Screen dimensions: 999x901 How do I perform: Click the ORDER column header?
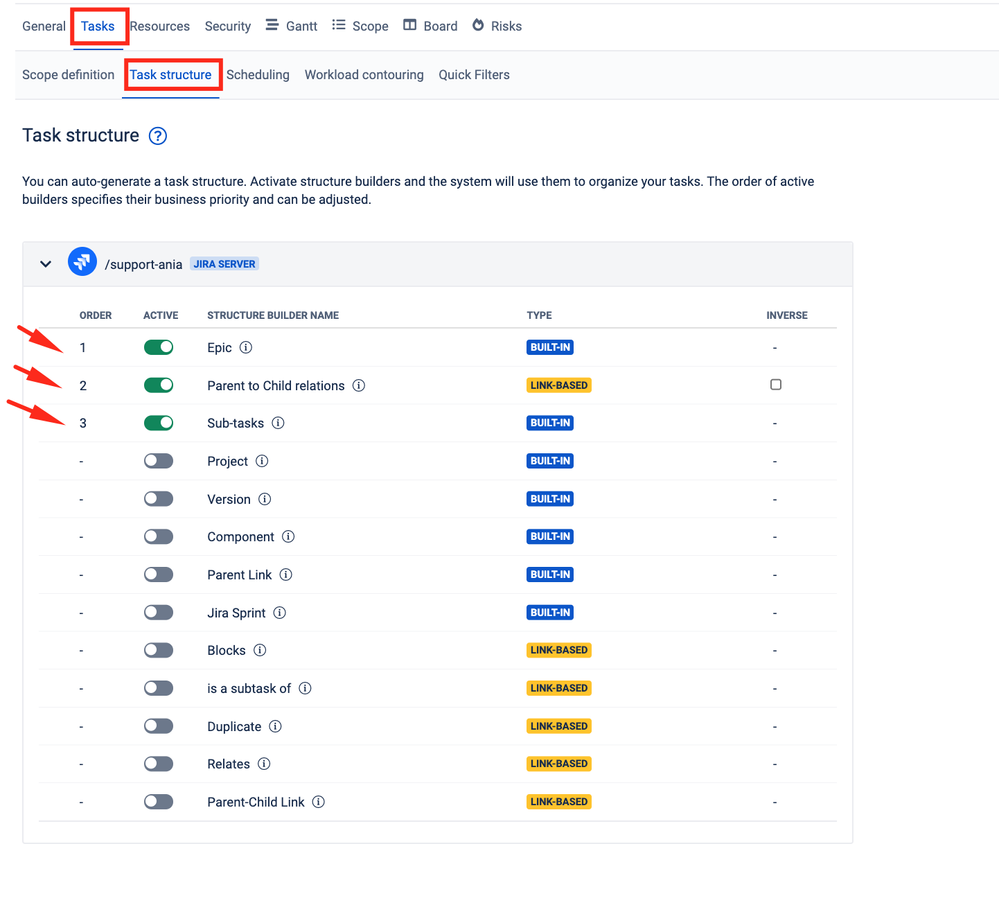click(x=96, y=315)
